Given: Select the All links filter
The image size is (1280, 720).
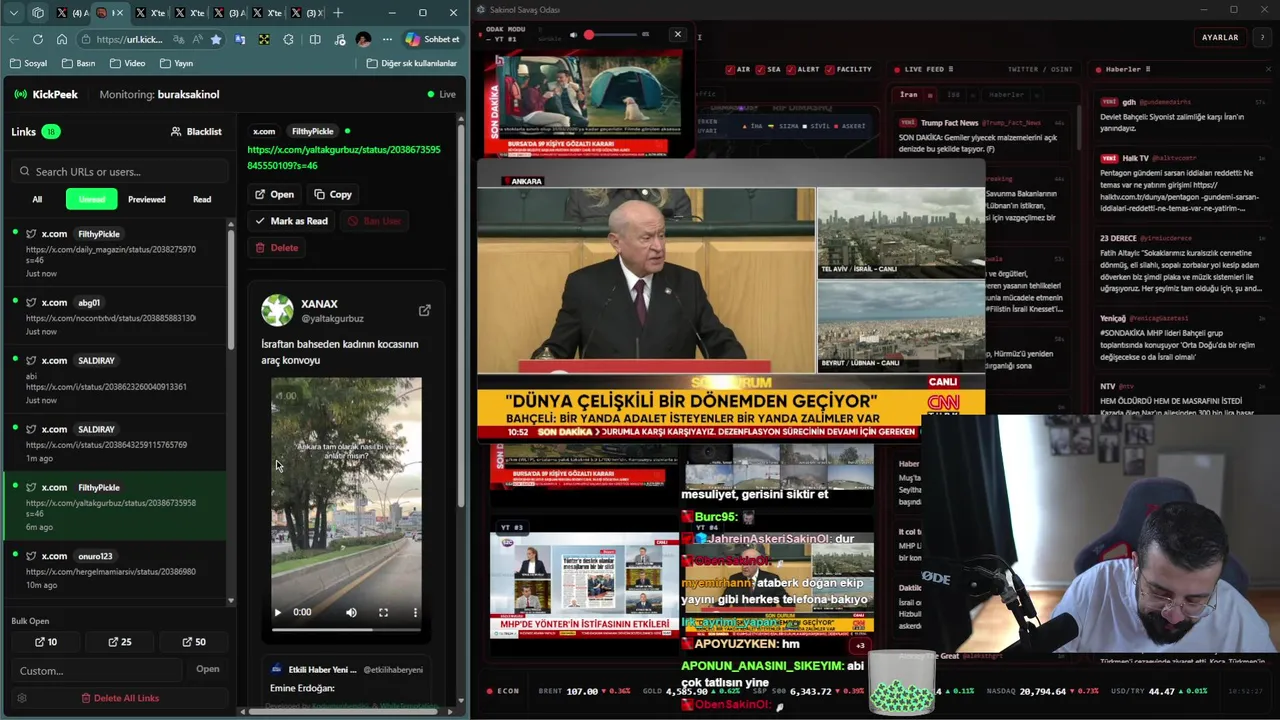Looking at the screenshot, I should tap(37, 199).
